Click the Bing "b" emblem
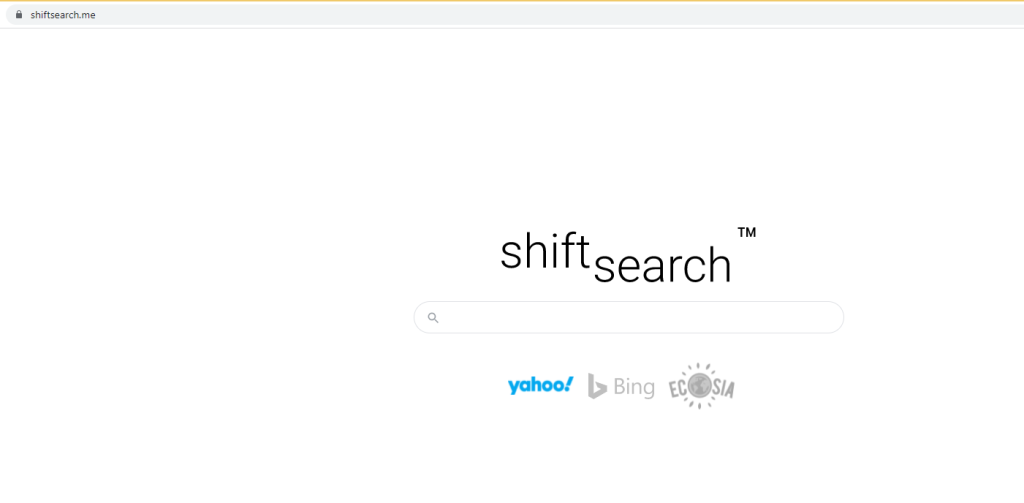This screenshot has width=1024, height=503. coord(597,386)
